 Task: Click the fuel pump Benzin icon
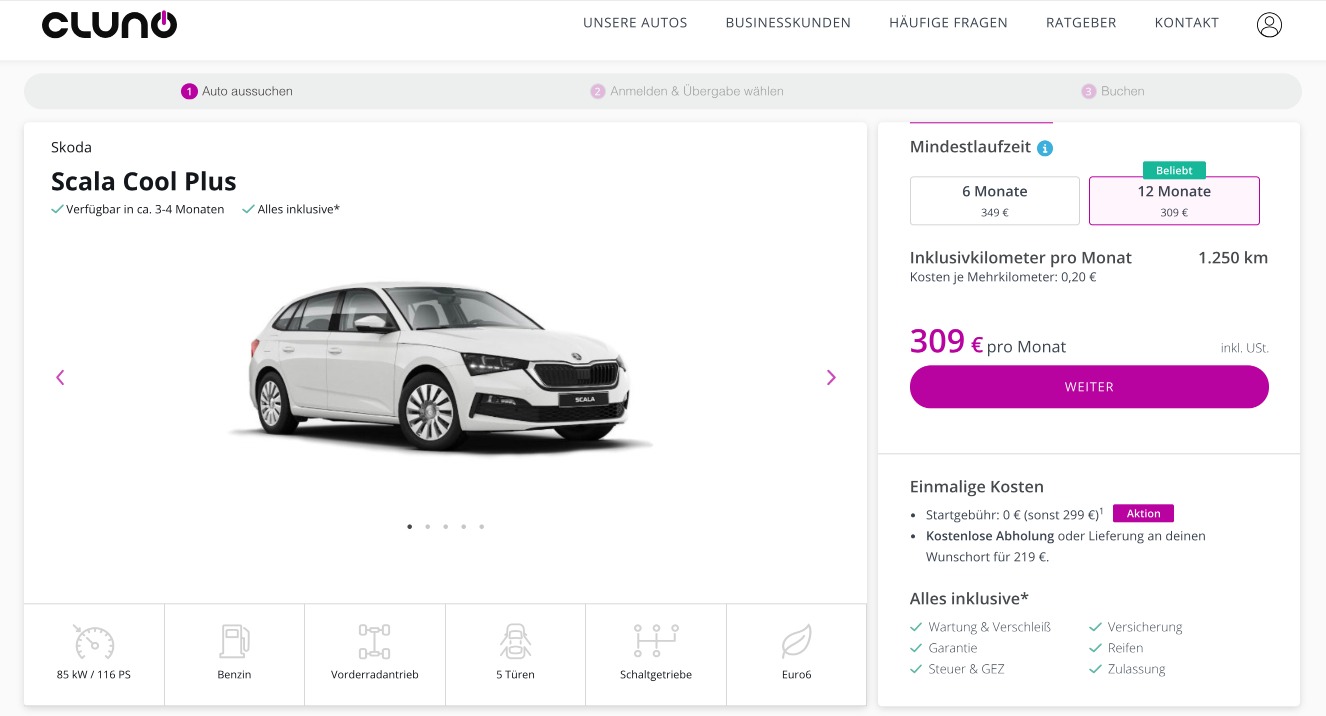click(234, 641)
